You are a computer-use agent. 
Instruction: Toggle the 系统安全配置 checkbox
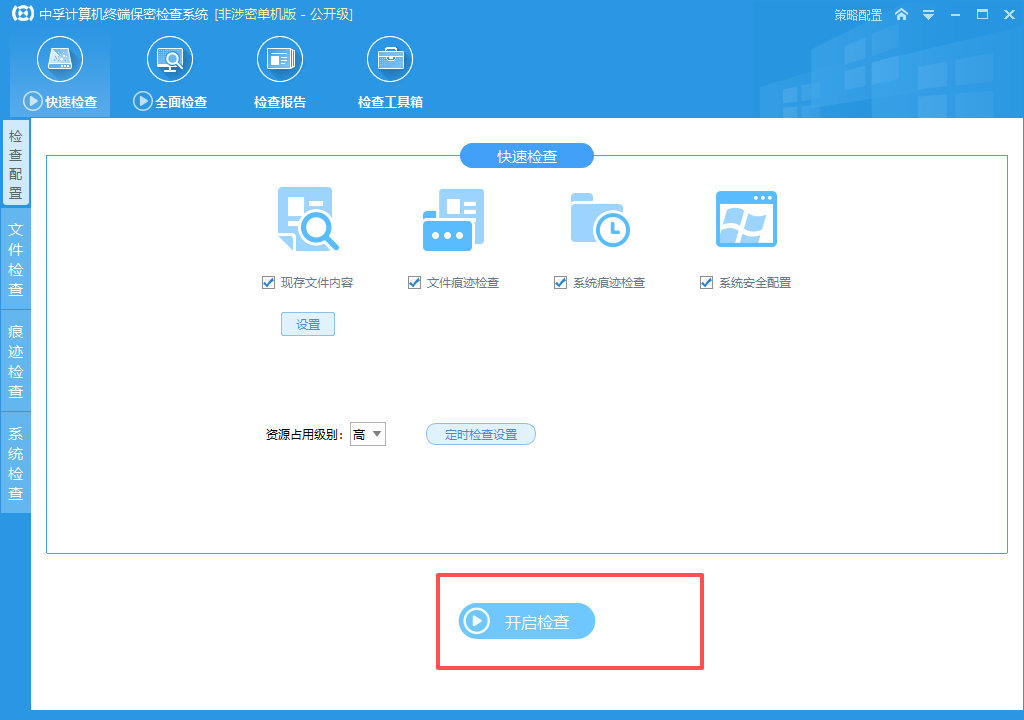[x=706, y=282]
